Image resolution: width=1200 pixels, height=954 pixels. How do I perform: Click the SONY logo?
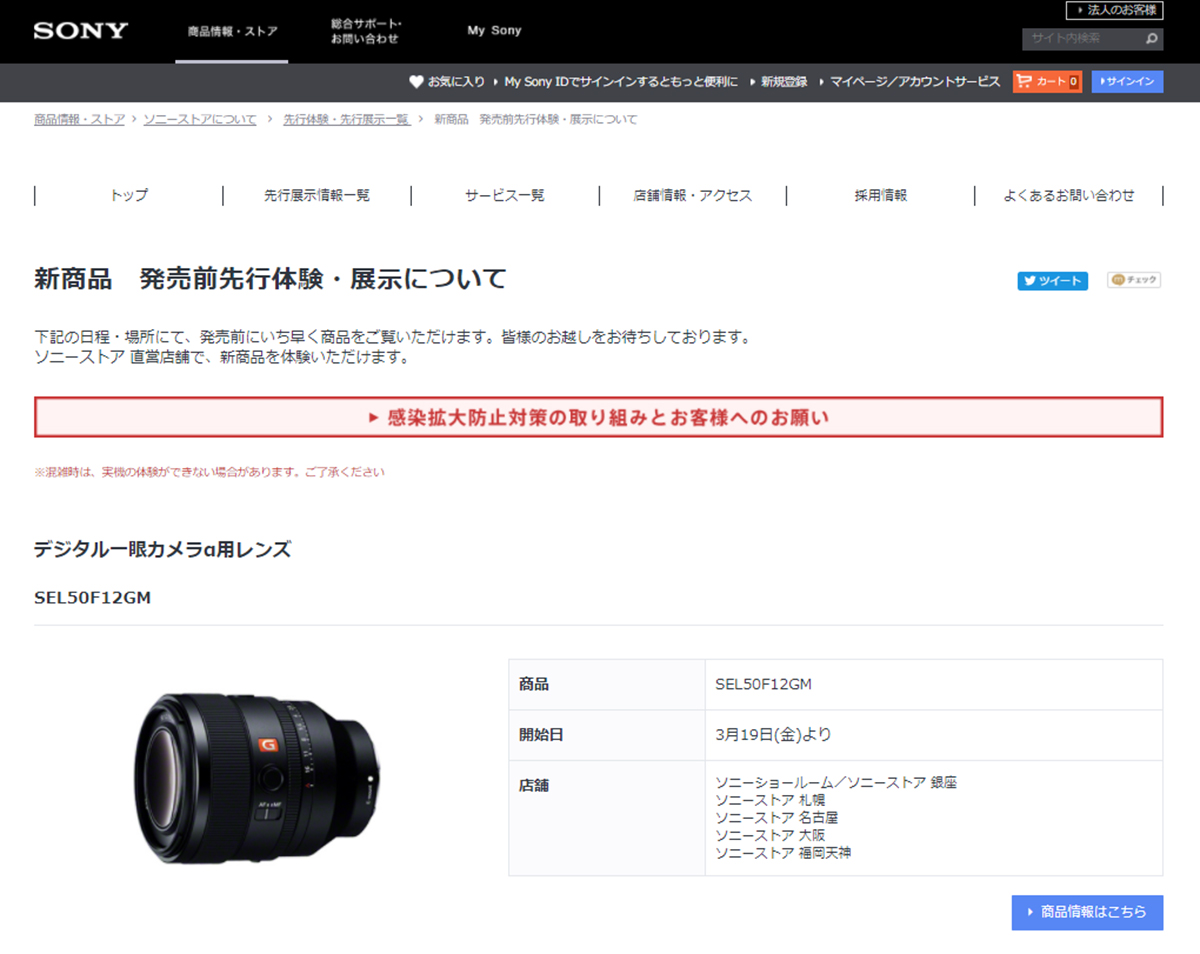coord(81,31)
